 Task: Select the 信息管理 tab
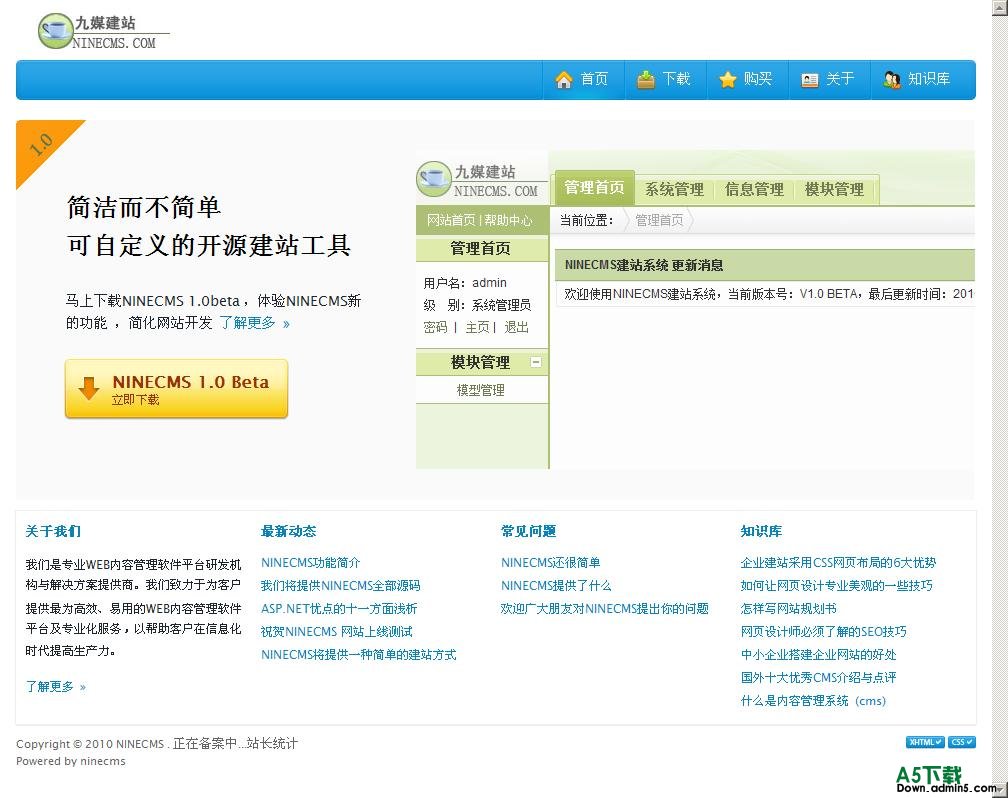click(754, 189)
